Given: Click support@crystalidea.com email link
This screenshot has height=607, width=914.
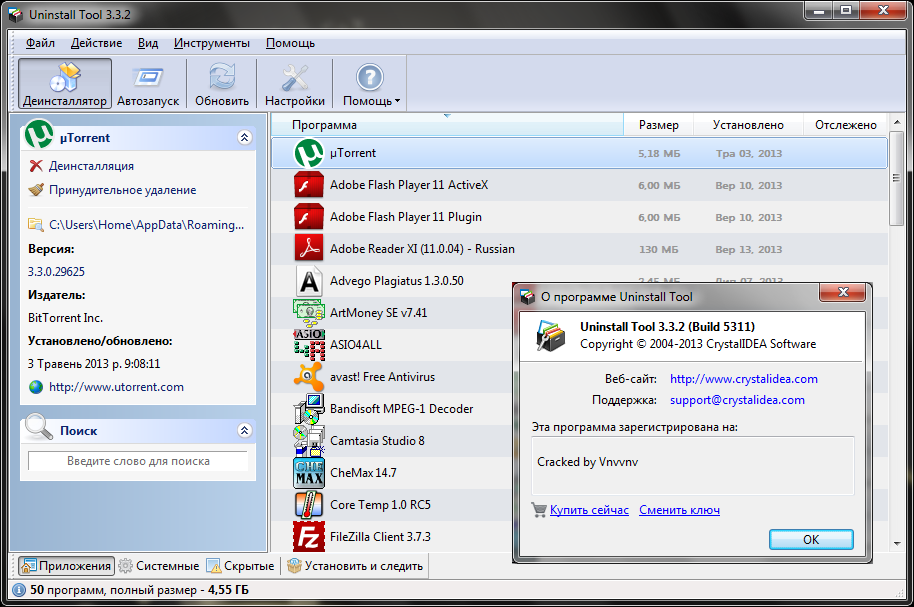Looking at the screenshot, I should pyautogui.click(x=737, y=400).
